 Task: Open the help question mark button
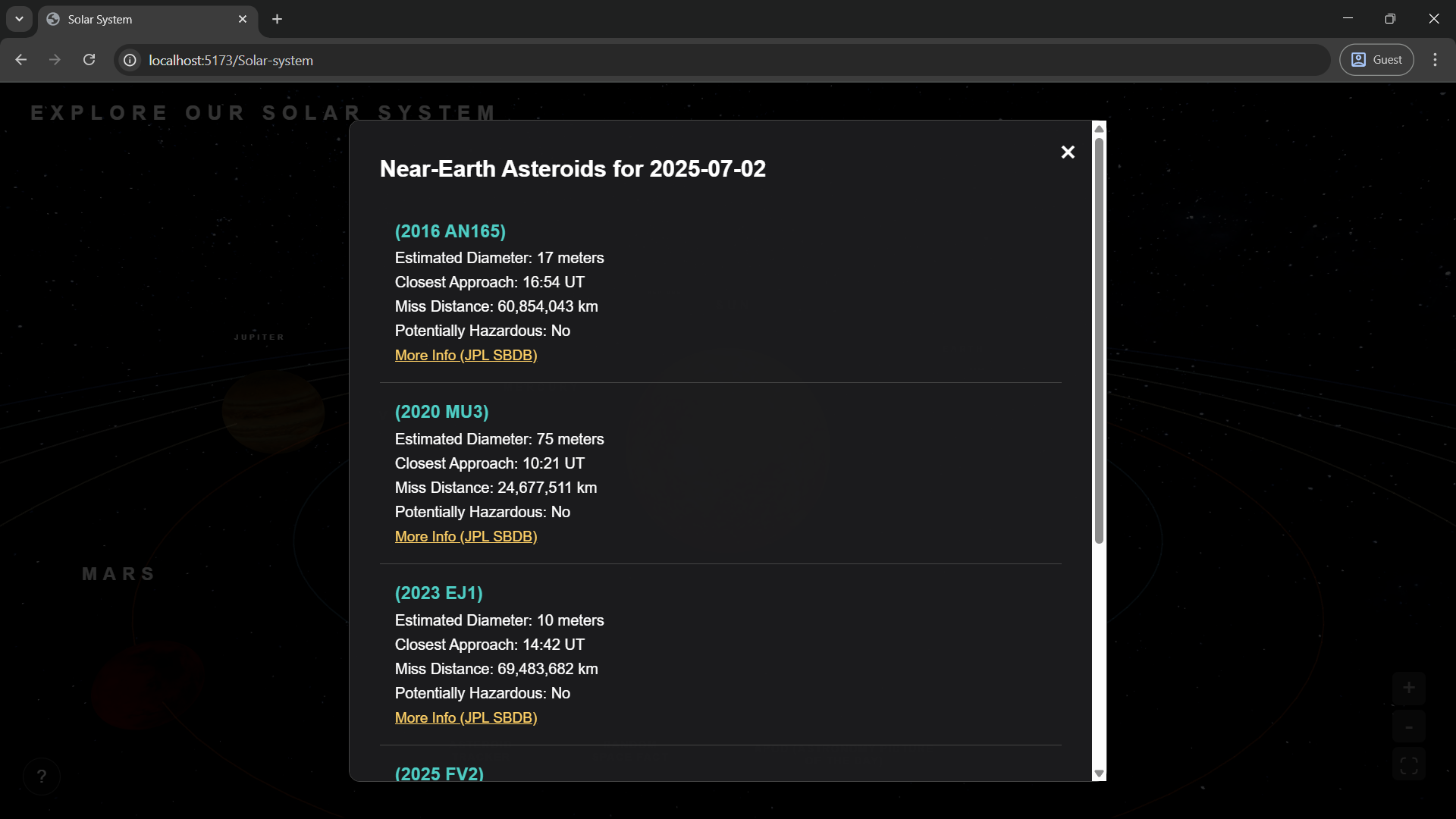(x=42, y=777)
